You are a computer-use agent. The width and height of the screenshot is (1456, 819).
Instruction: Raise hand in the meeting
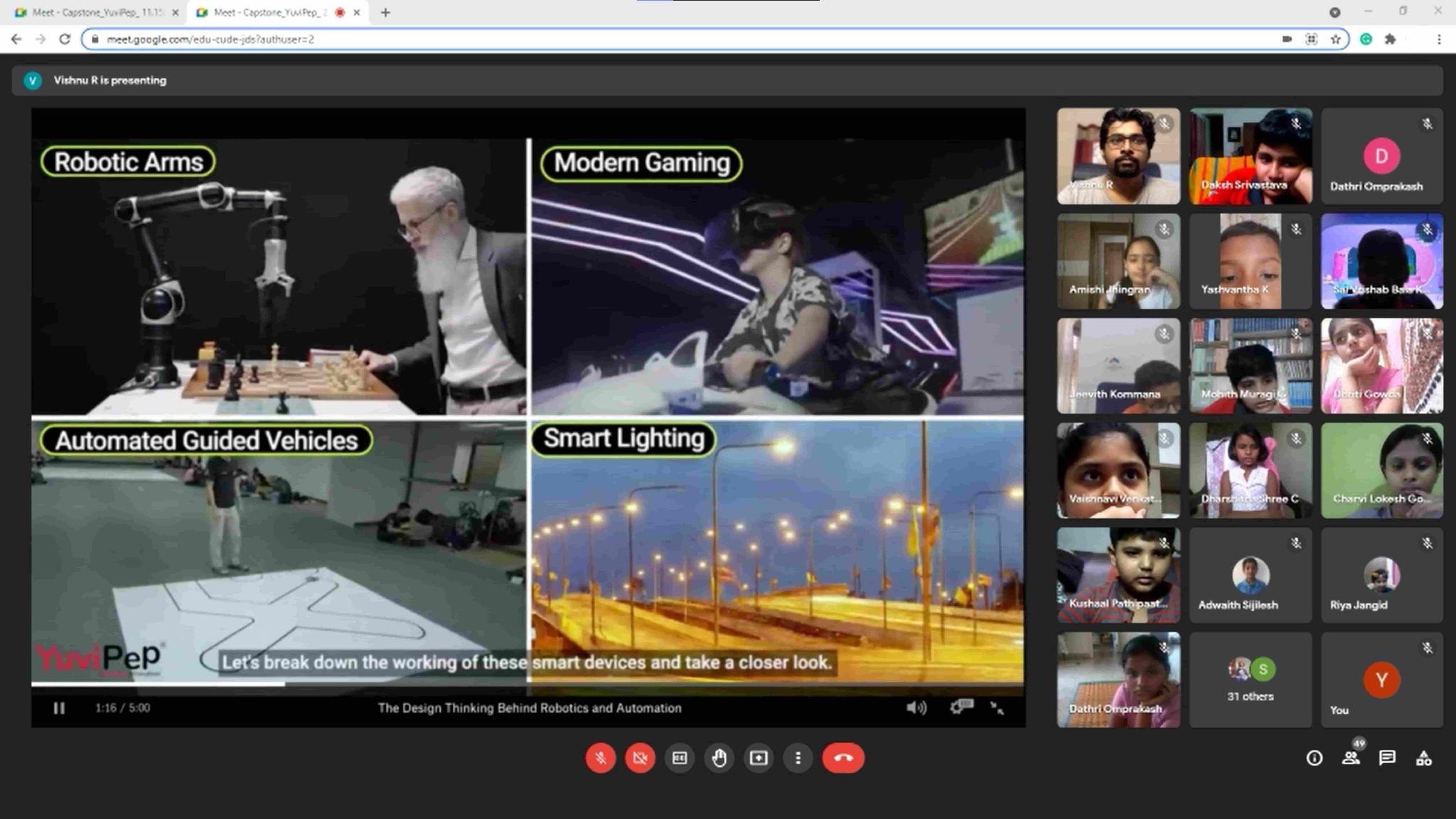tap(719, 758)
